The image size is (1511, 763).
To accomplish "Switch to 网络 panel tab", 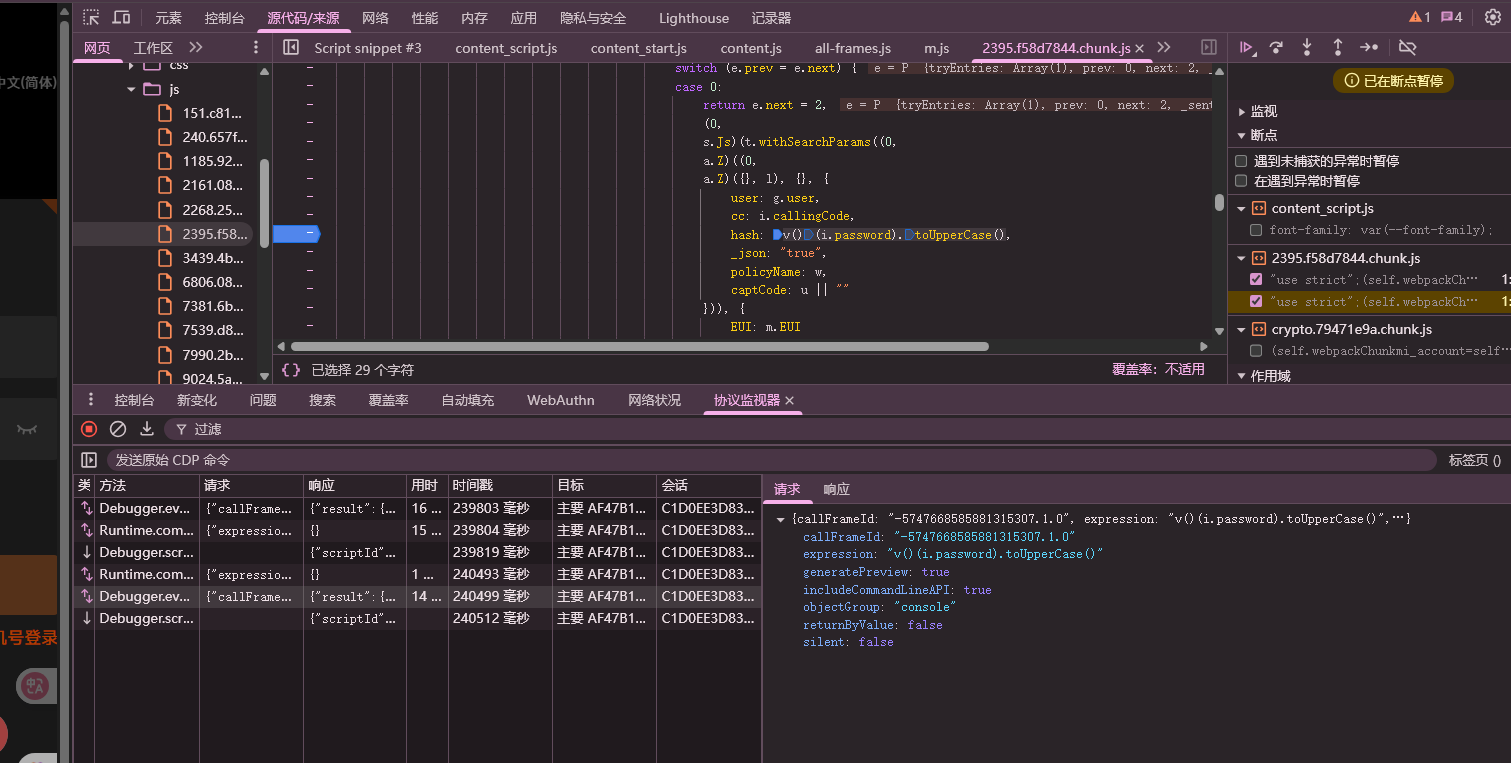I will (375, 18).
